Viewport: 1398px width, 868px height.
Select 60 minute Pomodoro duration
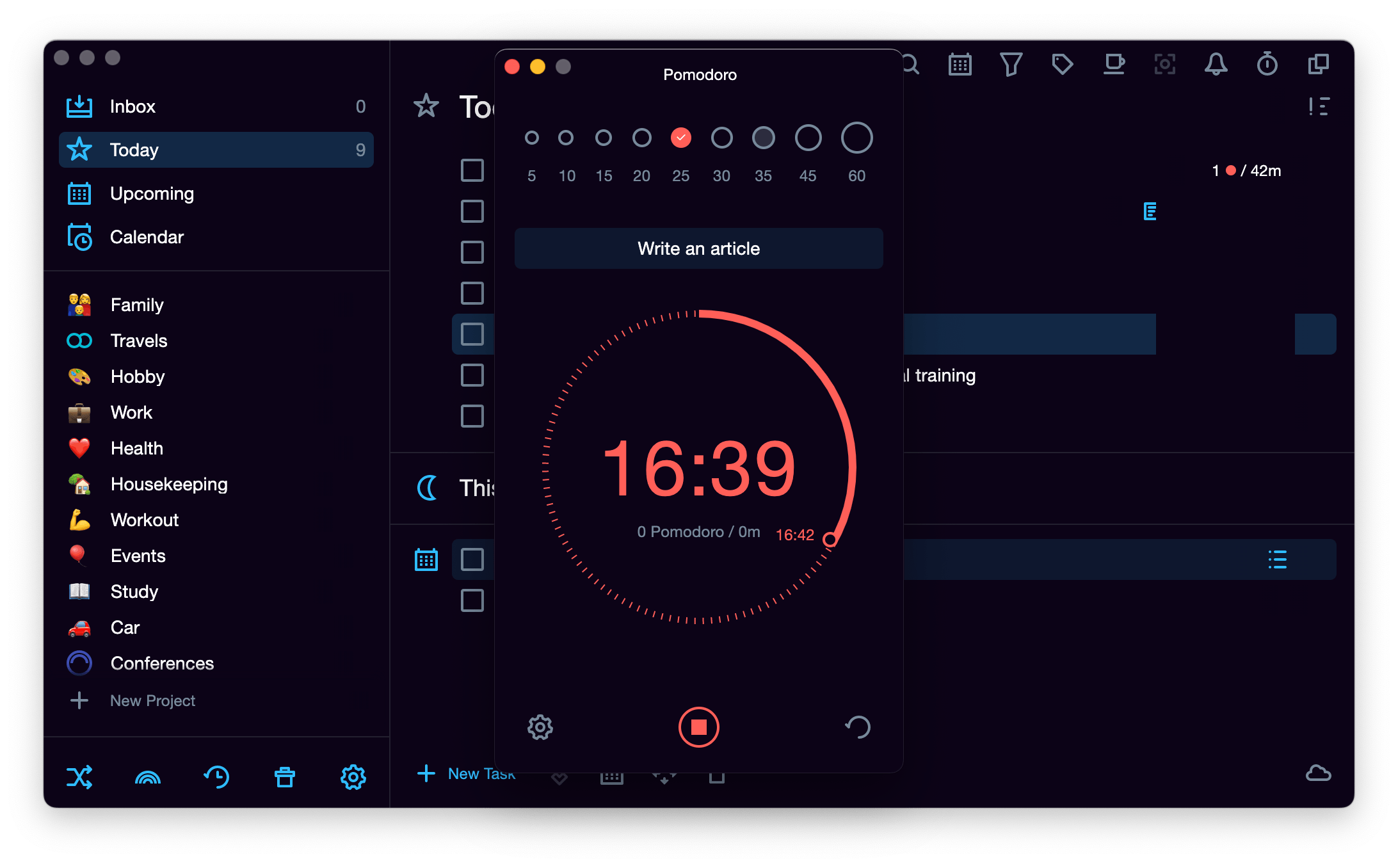857,138
